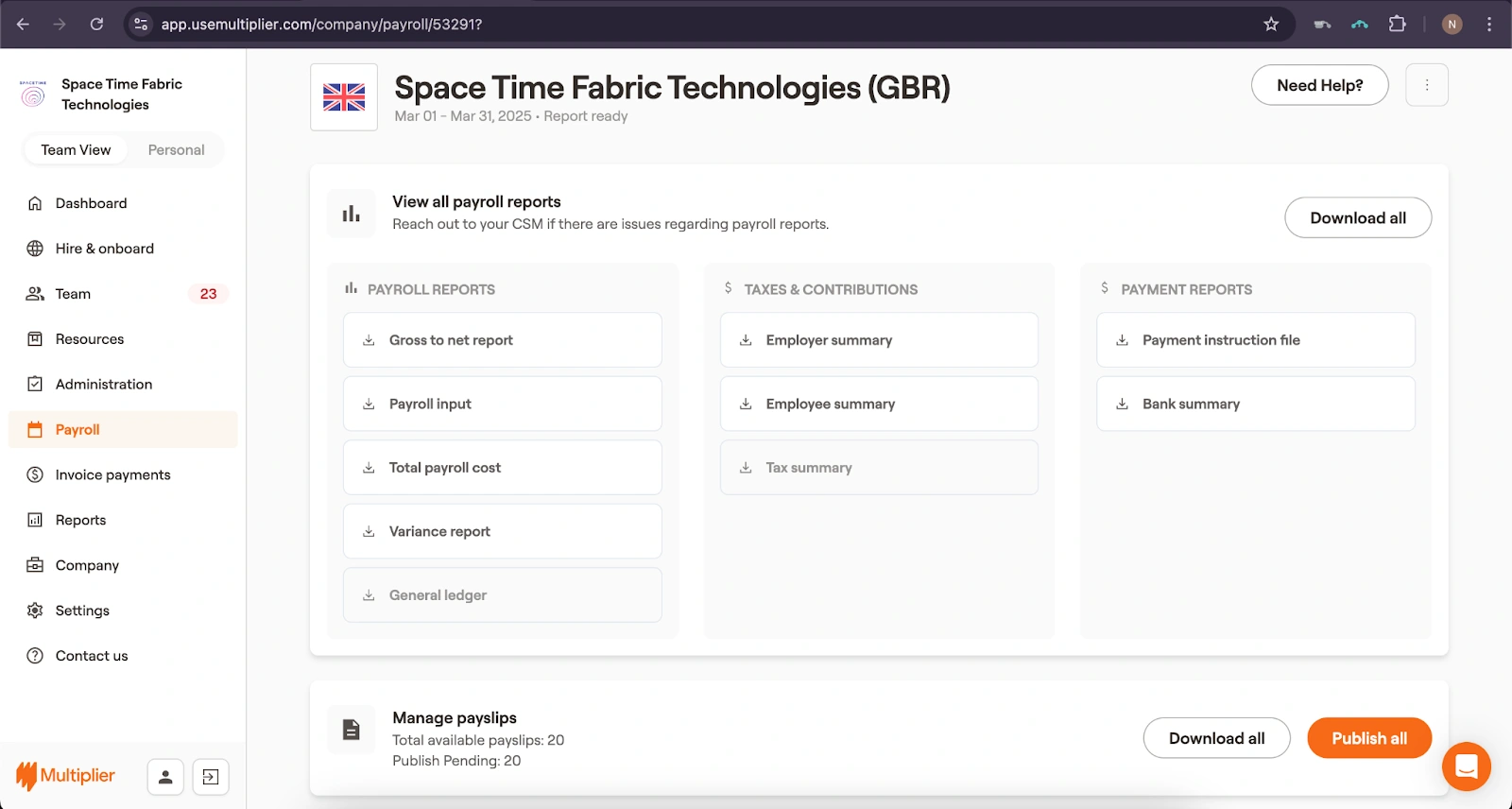Open the browser extensions puzzle icon
The width and height of the screenshot is (1512, 809).
1398,25
